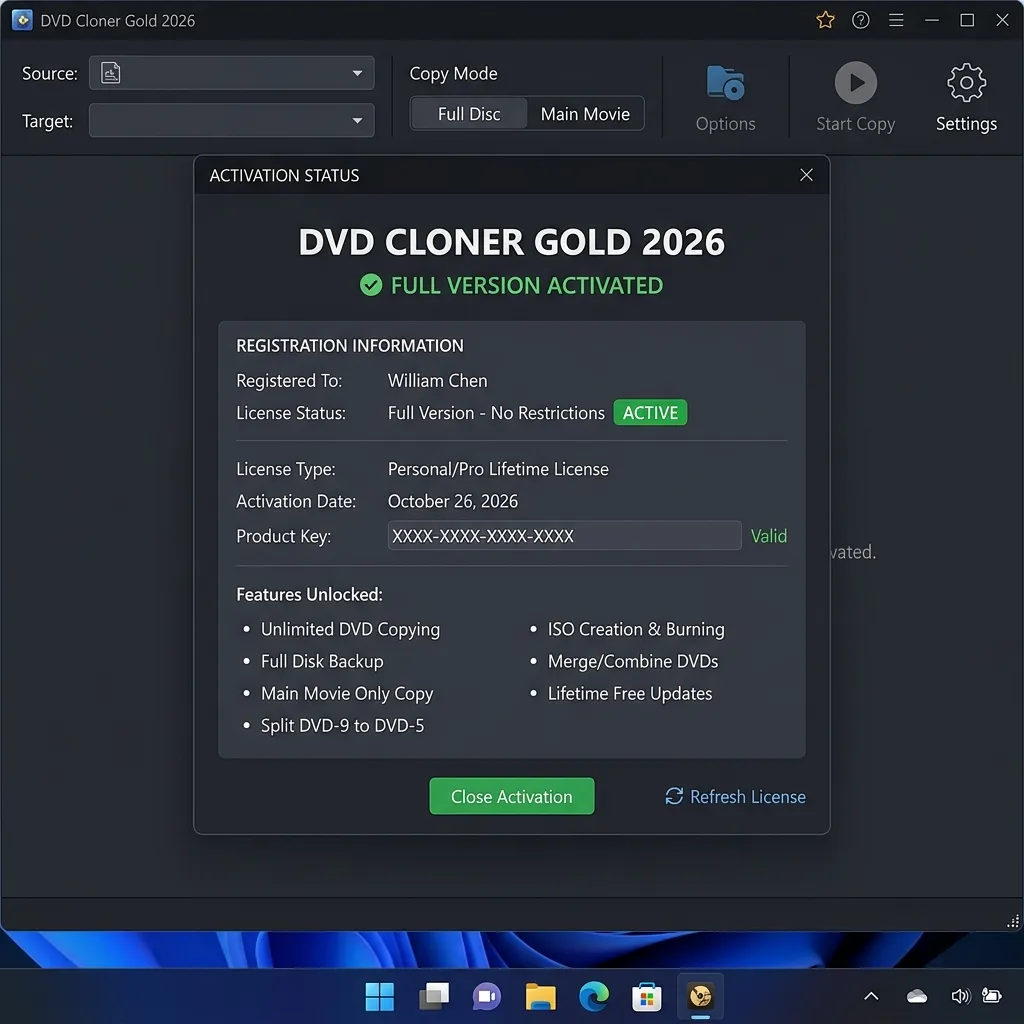Viewport: 1024px width, 1024px height.
Task: Open Settings gear icon
Action: pos(967,83)
